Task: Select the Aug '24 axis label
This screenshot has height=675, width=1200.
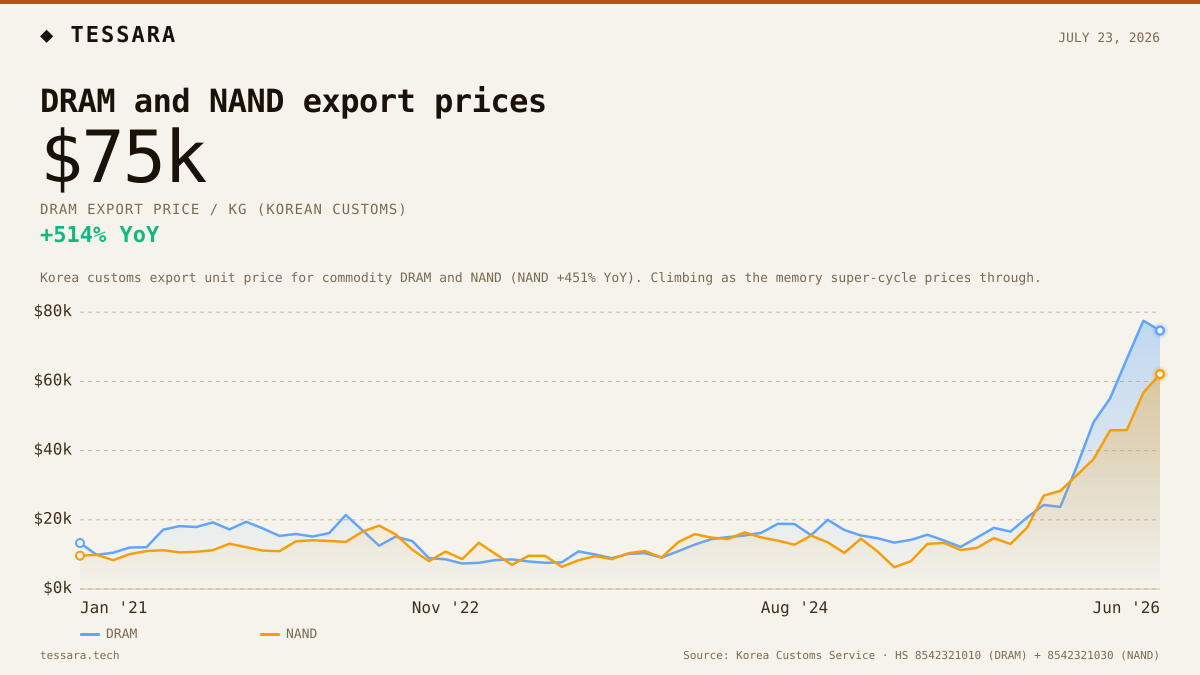Action: [794, 607]
